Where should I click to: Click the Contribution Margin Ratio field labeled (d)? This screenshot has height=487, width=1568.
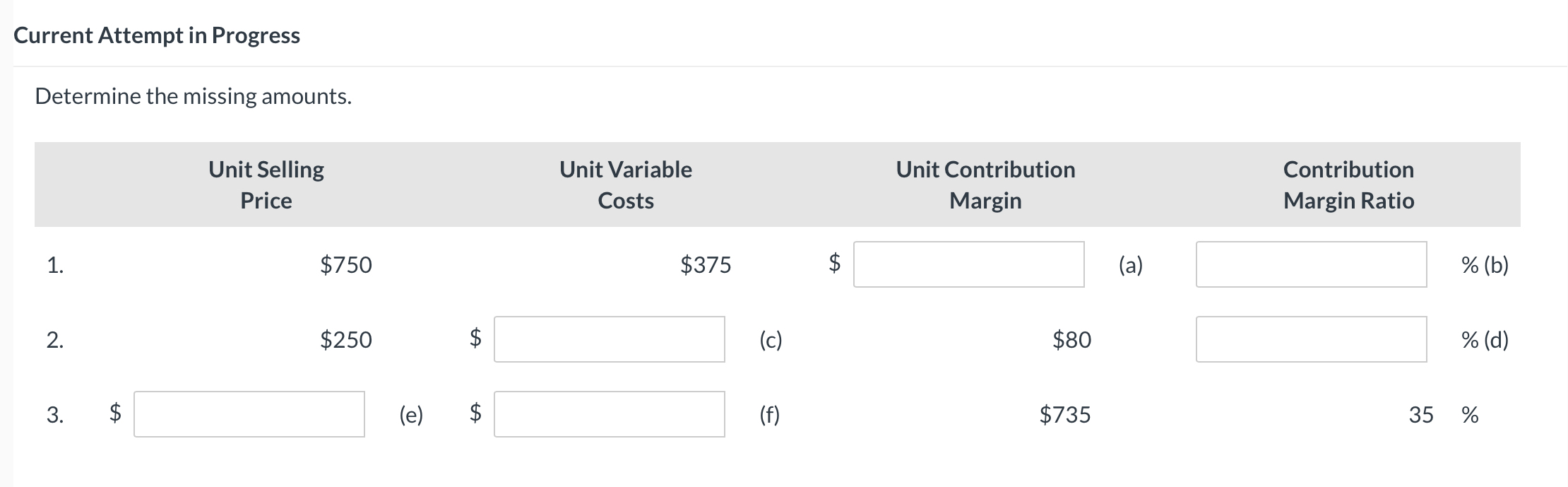click(1312, 340)
